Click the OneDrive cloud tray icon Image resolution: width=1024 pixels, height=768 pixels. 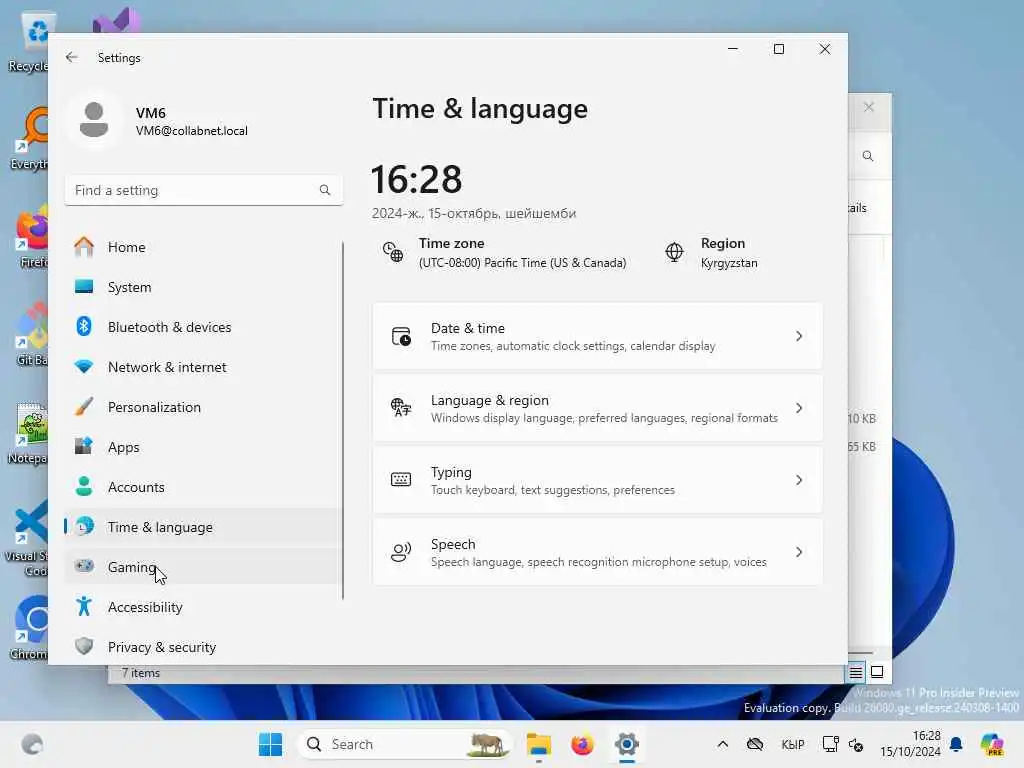click(x=755, y=744)
